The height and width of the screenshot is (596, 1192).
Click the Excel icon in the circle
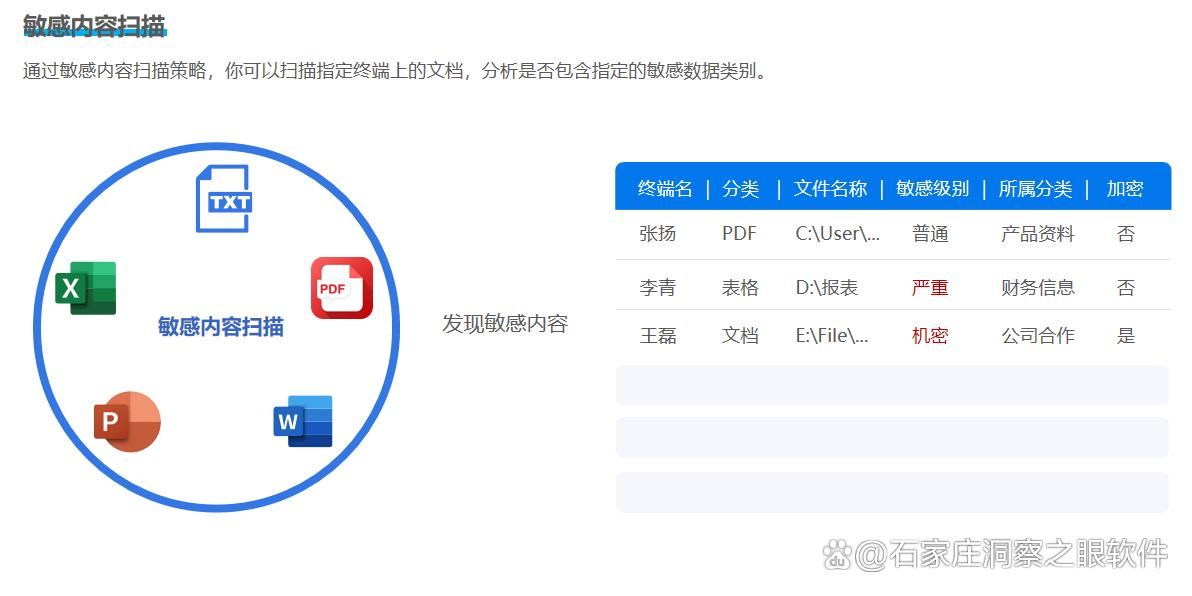(x=85, y=287)
